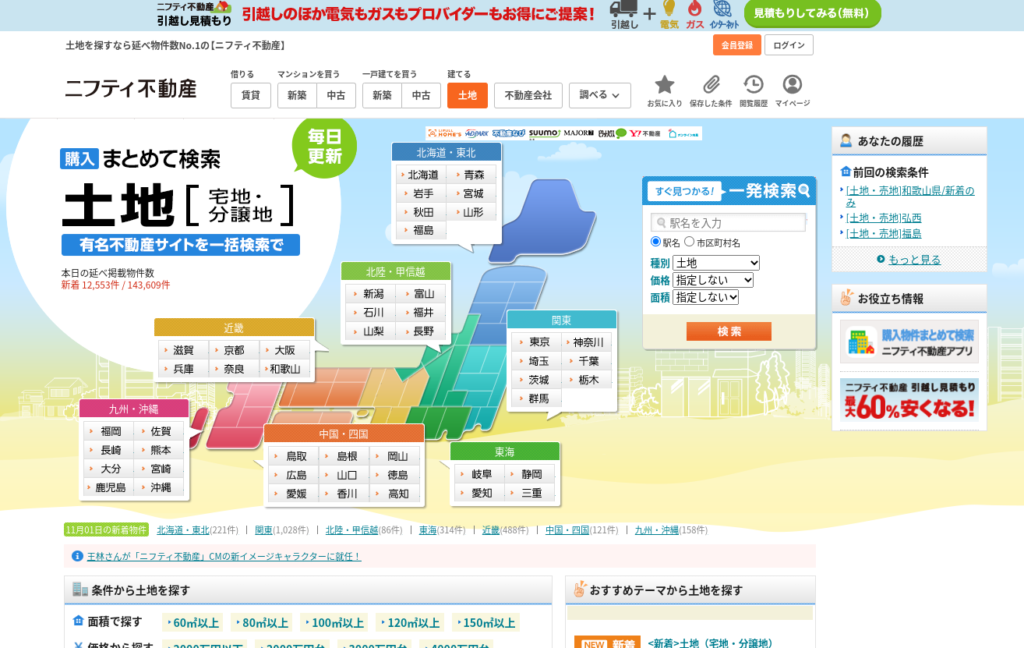Open the 不動産会社 tab
The width and height of the screenshot is (1024, 648).
tap(528, 95)
